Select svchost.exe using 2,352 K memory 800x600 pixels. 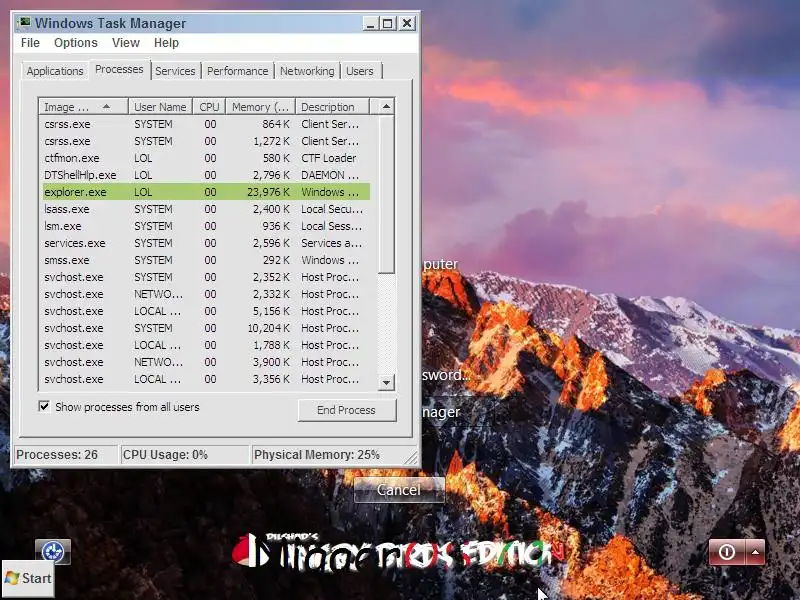pyautogui.click(x=204, y=277)
